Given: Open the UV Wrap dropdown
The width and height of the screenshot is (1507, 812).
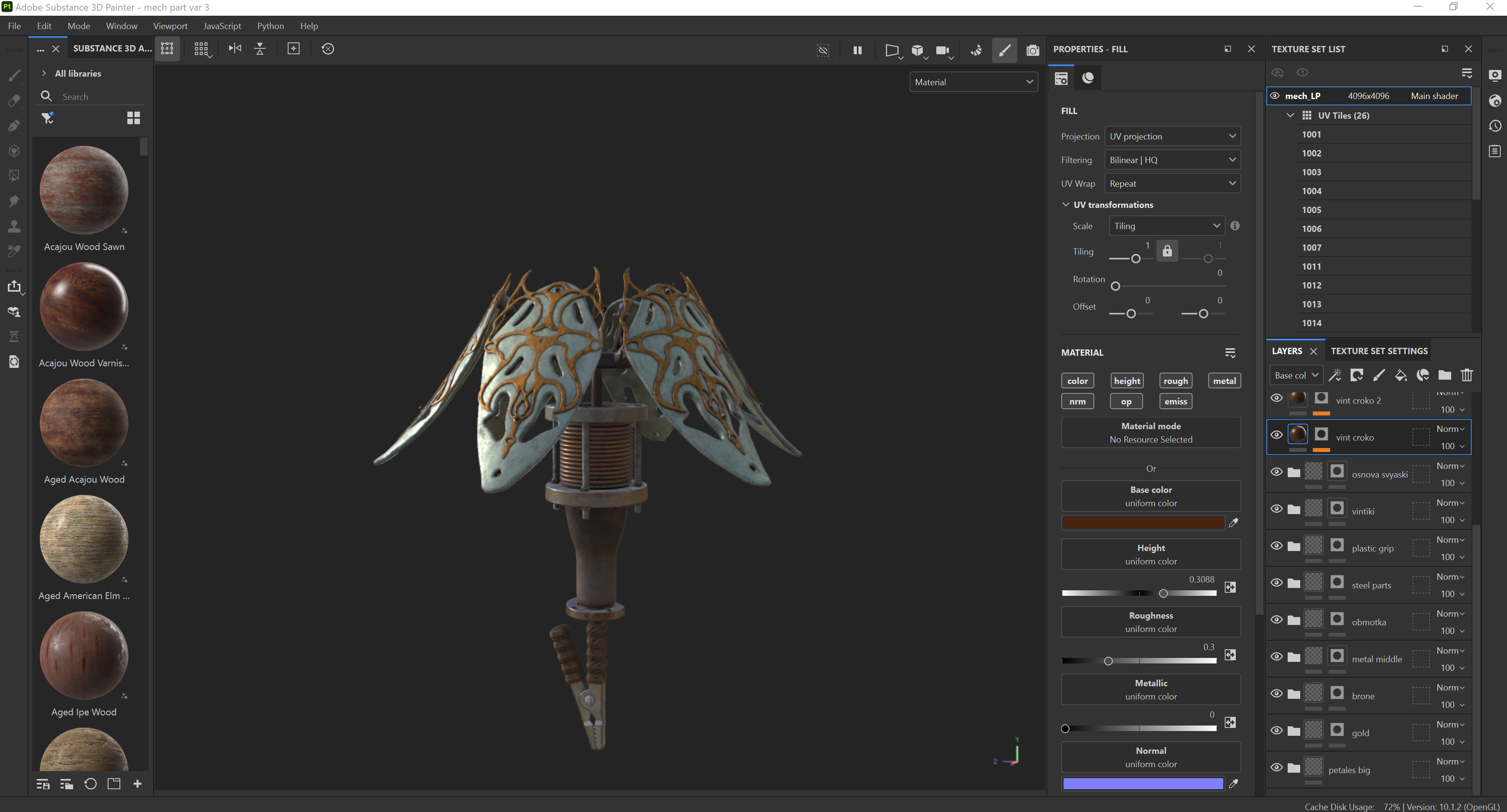Looking at the screenshot, I should click(x=1173, y=183).
